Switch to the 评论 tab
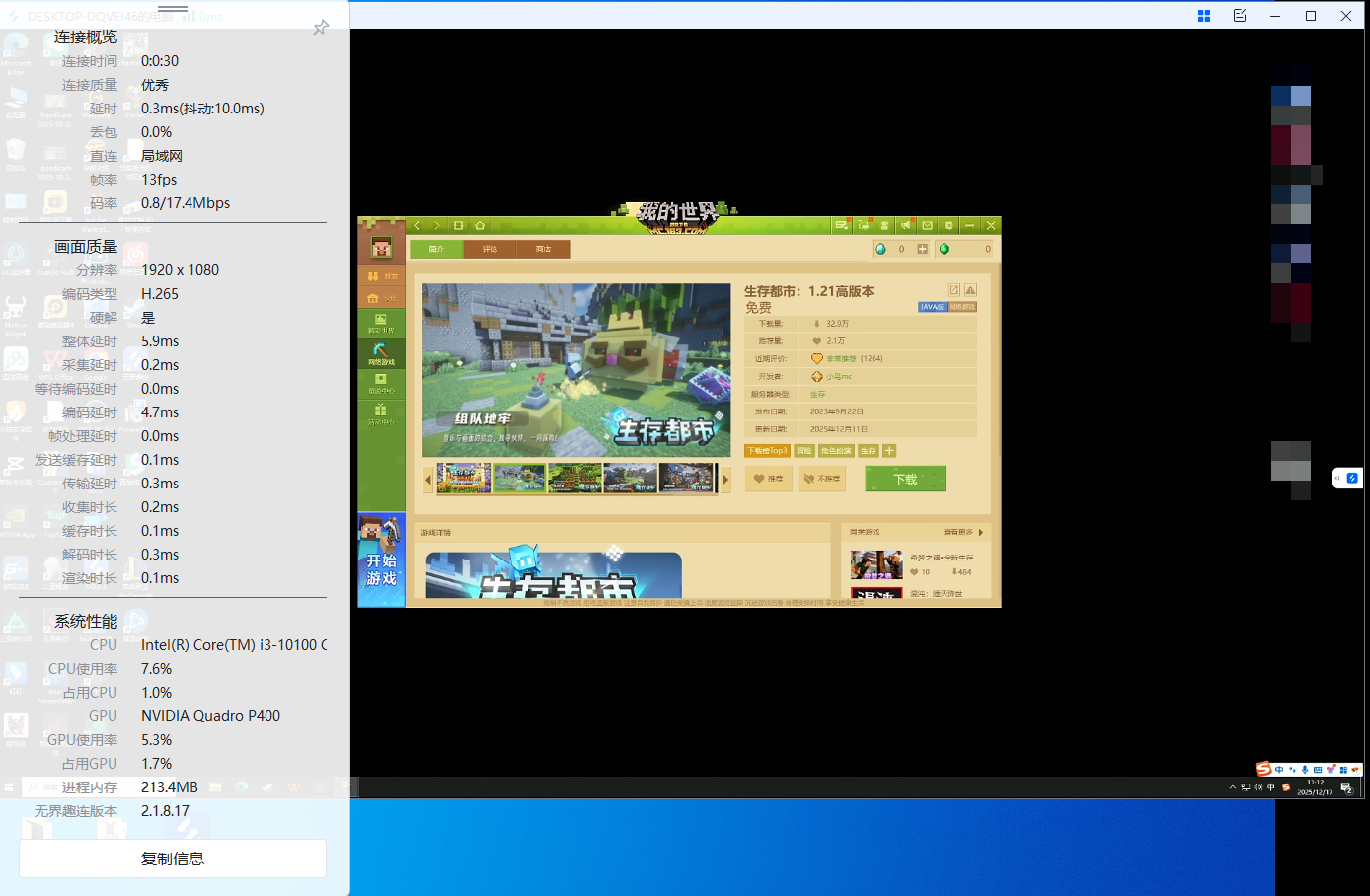This screenshot has height=896, width=1370. [x=490, y=249]
